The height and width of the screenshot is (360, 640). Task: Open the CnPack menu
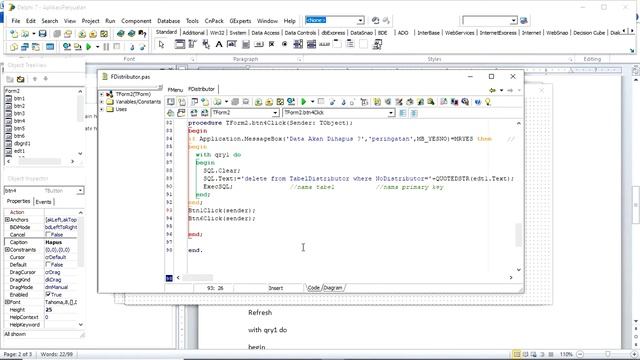214,21
